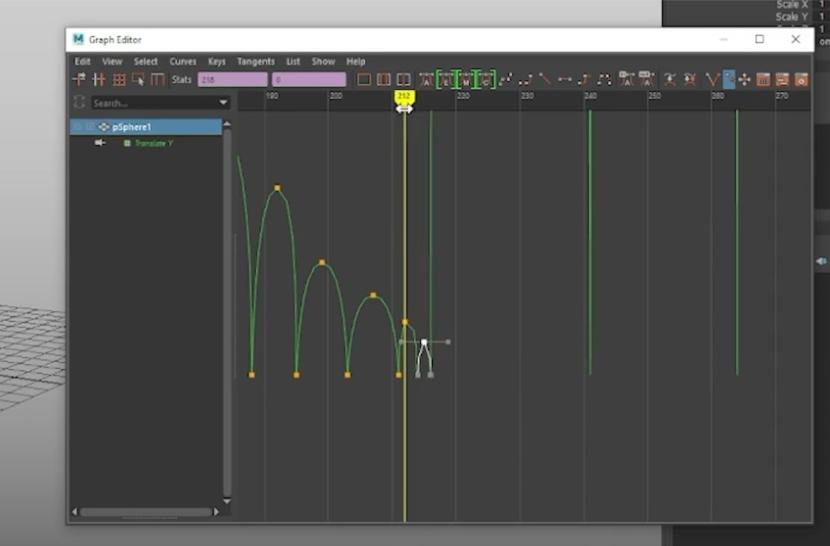The image size is (830, 546).
Task: Open the Keys menu
Action: point(216,61)
